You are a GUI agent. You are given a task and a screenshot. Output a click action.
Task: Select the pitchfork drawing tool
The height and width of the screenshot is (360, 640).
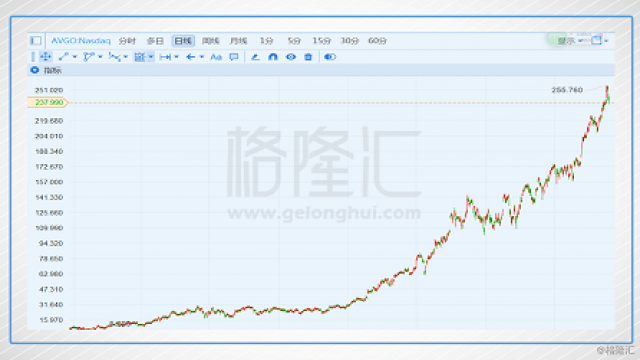pyautogui.click(x=88, y=57)
